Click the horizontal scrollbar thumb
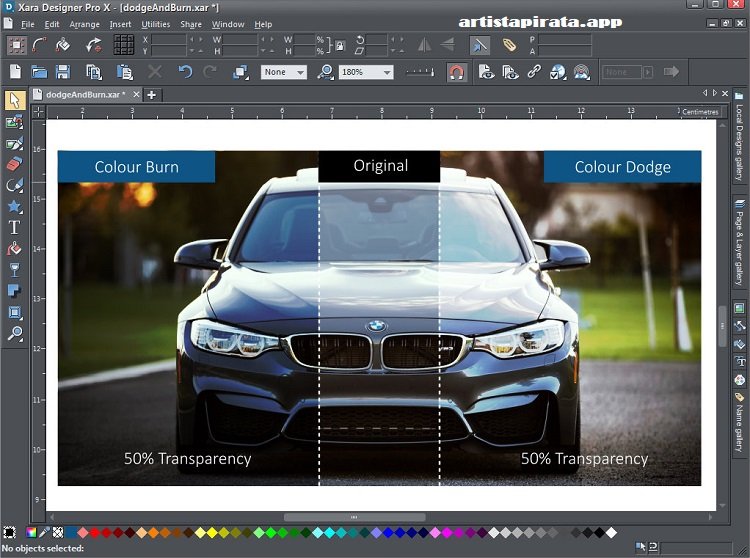 pos(354,517)
